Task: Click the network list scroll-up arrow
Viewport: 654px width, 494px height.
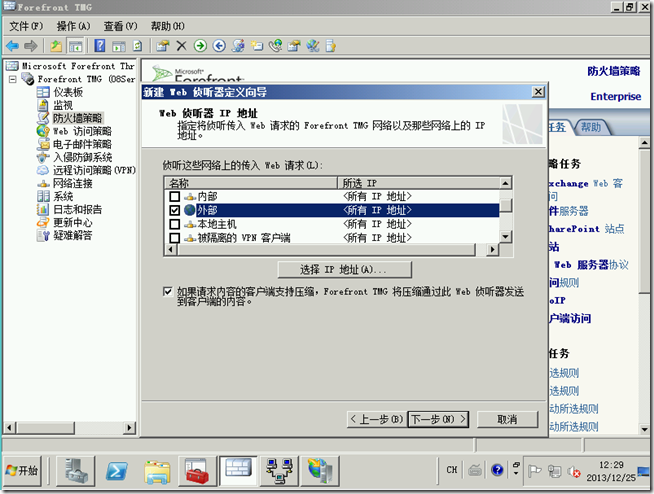Action: pos(505,183)
